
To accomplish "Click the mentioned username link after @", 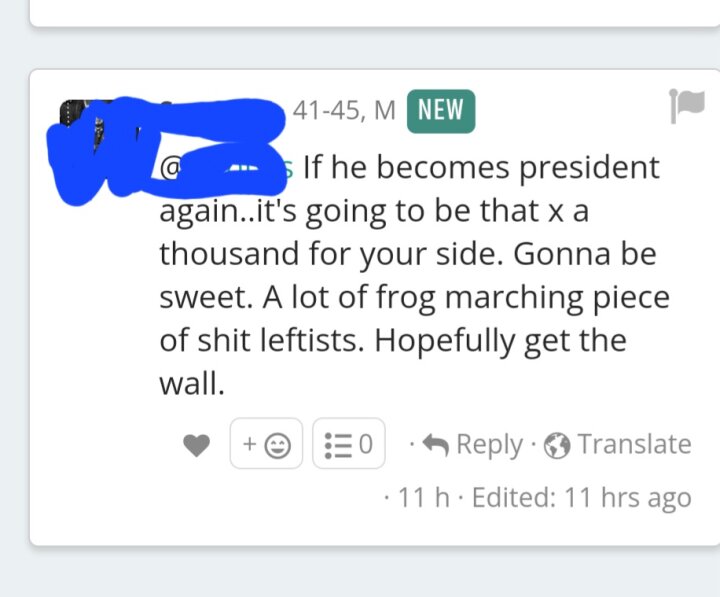I will [226, 168].
